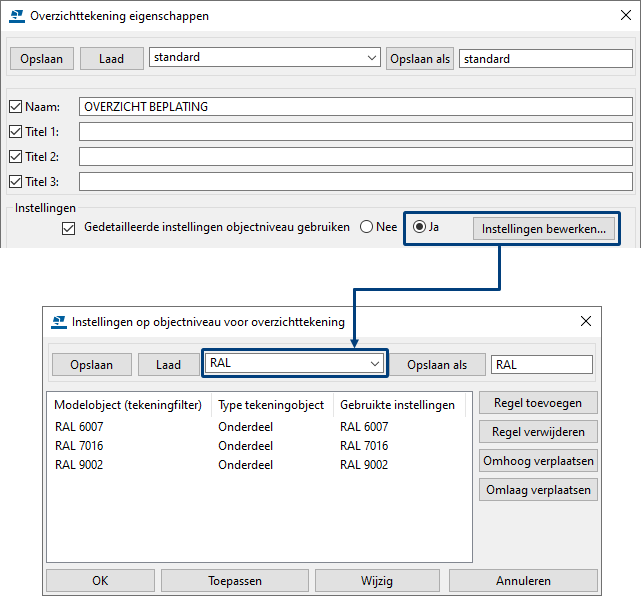Click Instellingen bewerken button
Viewport: 641px width, 596px height.
[543, 228]
